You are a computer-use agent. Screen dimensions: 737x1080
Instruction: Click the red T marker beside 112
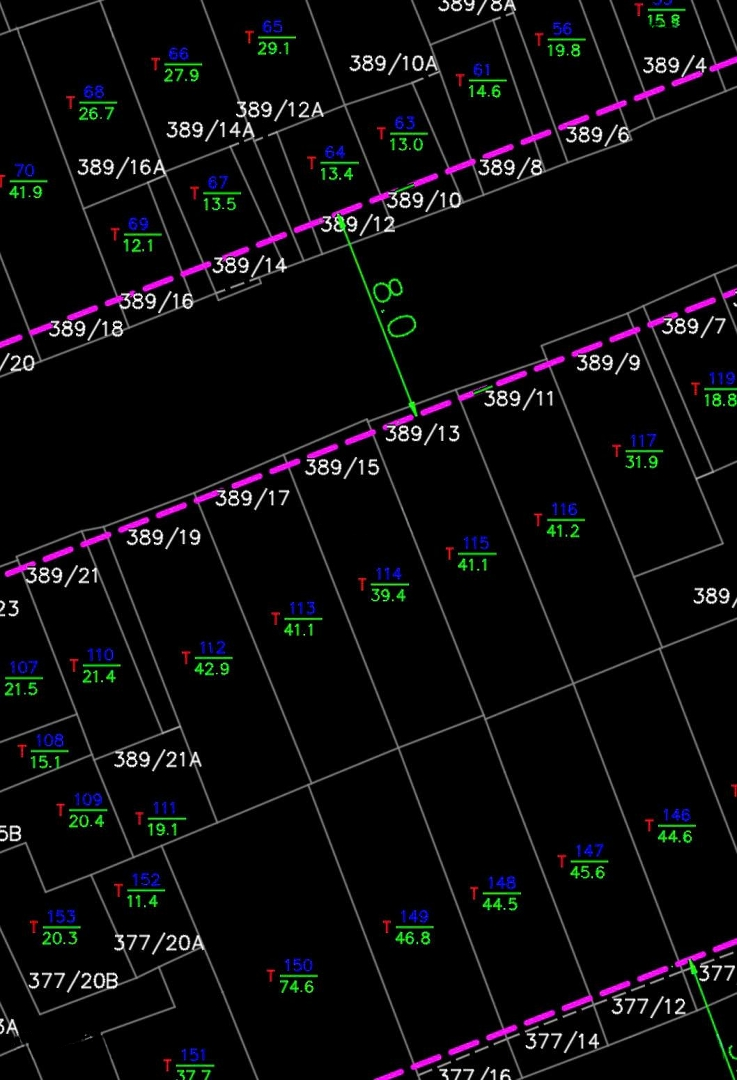tap(186, 658)
